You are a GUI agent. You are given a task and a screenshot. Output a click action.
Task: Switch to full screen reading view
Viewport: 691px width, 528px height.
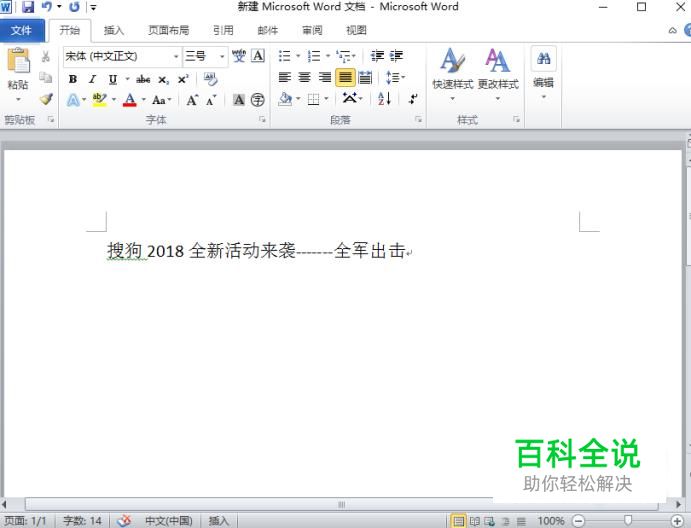[x=474, y=521]
